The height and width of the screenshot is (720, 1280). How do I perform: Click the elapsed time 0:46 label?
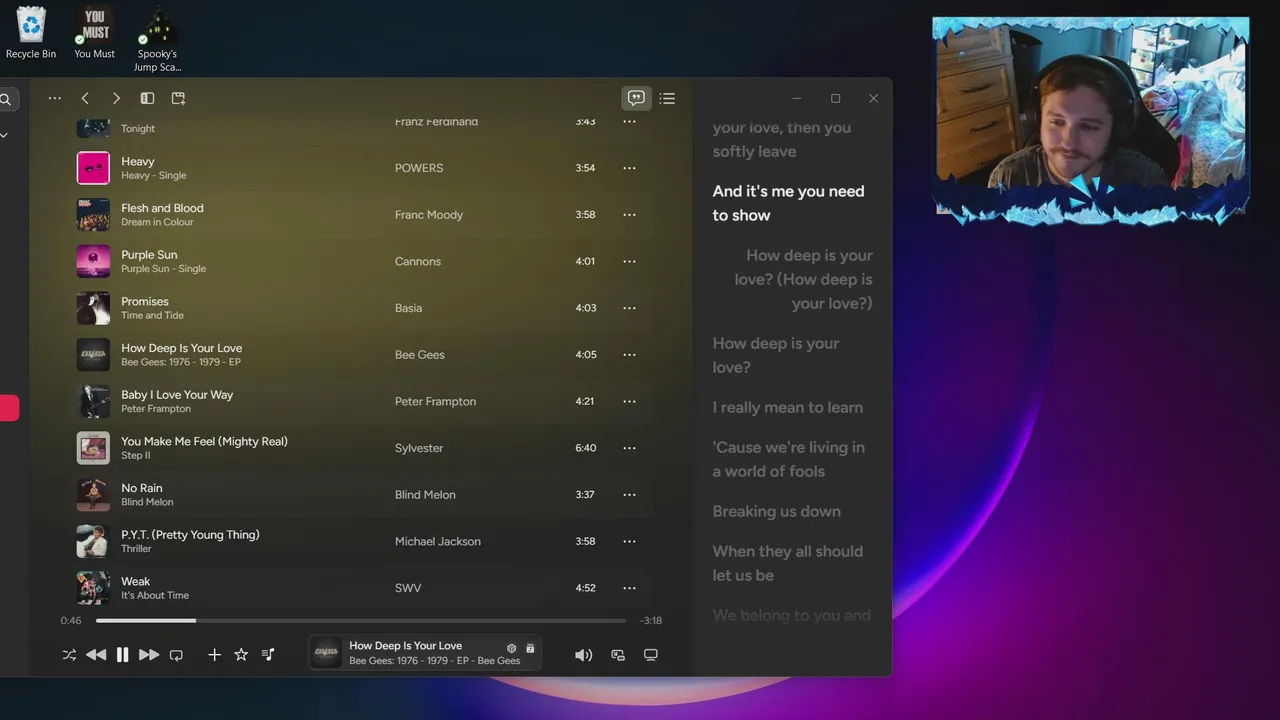(x=71, y=621)
